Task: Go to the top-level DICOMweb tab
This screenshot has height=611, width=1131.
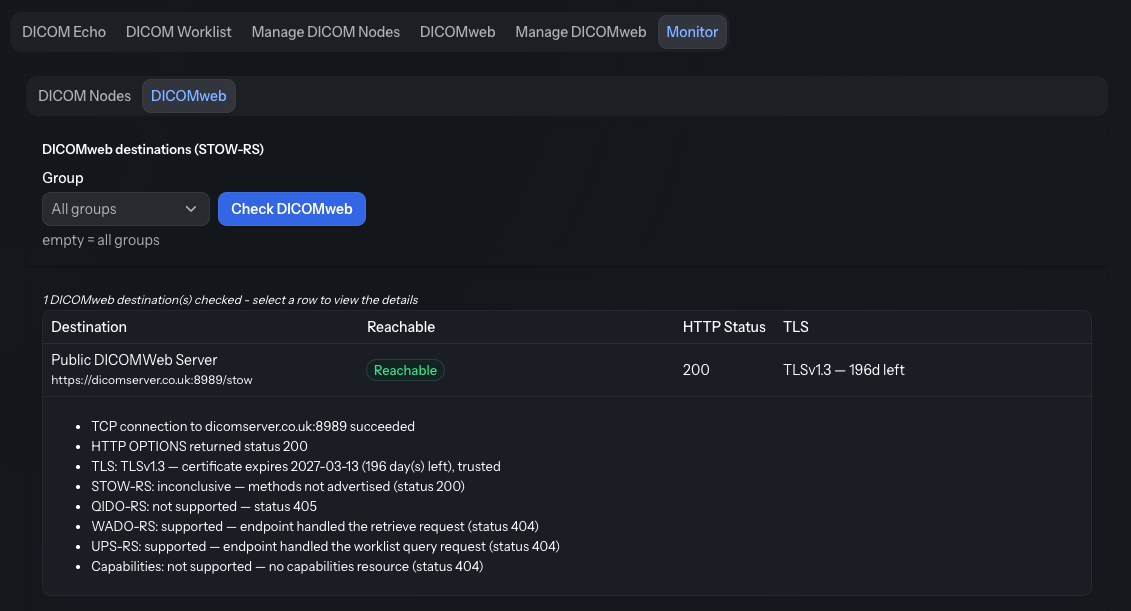Action: point(457,32)
